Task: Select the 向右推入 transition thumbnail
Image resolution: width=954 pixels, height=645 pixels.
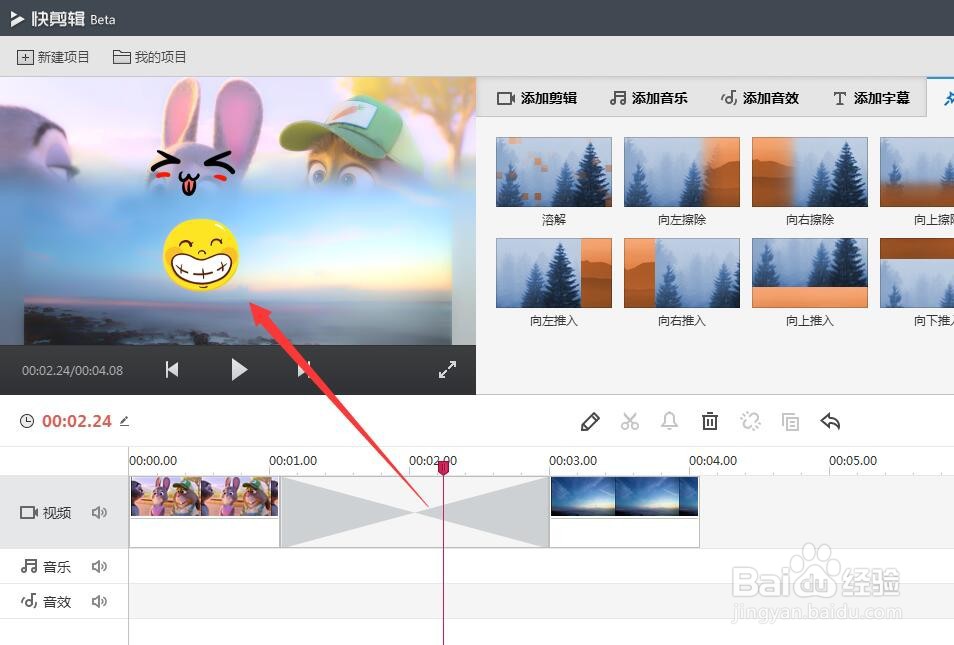Action: 682,273
